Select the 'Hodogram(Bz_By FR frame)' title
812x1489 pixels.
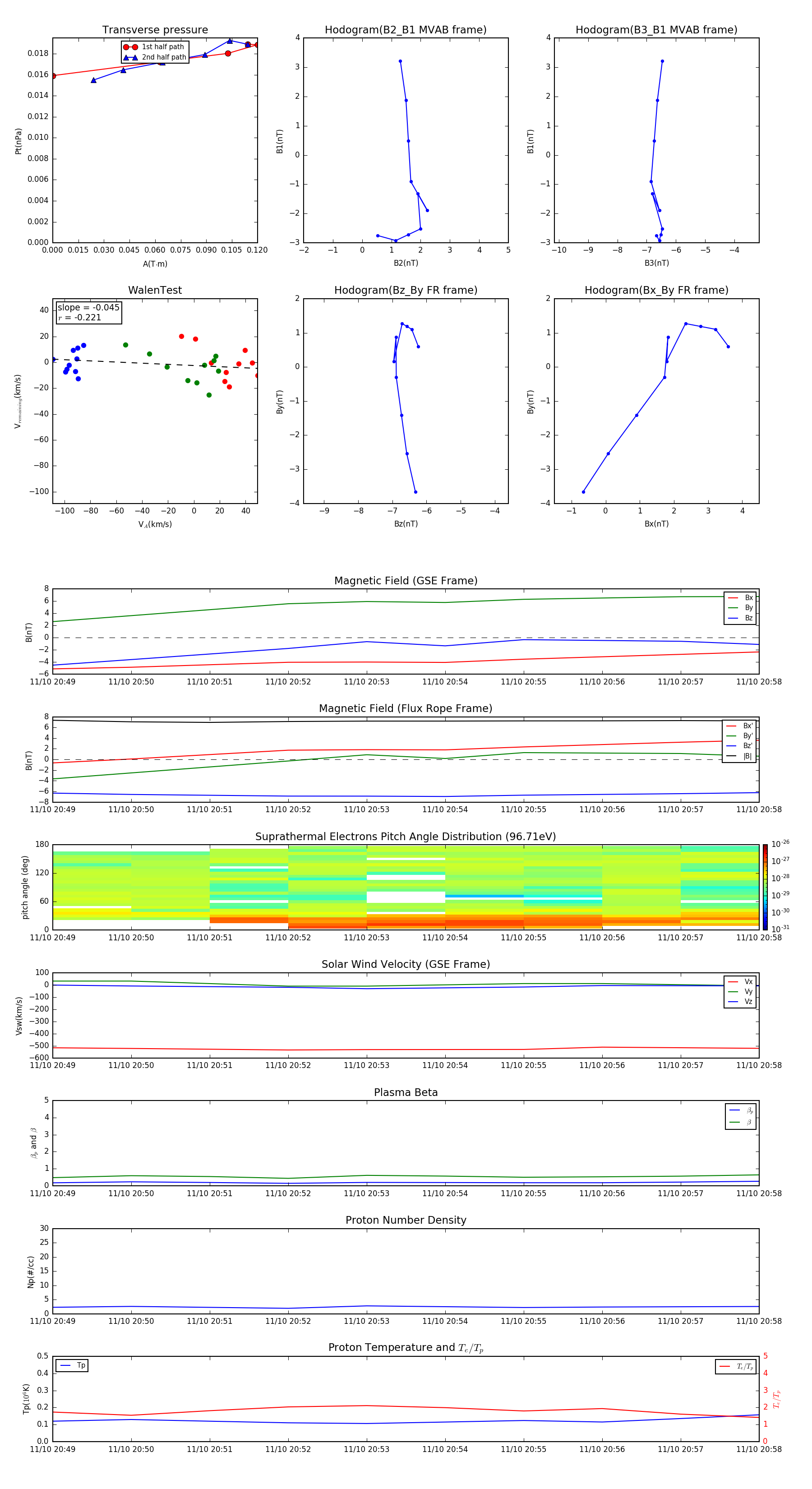[x=406, y=290]
